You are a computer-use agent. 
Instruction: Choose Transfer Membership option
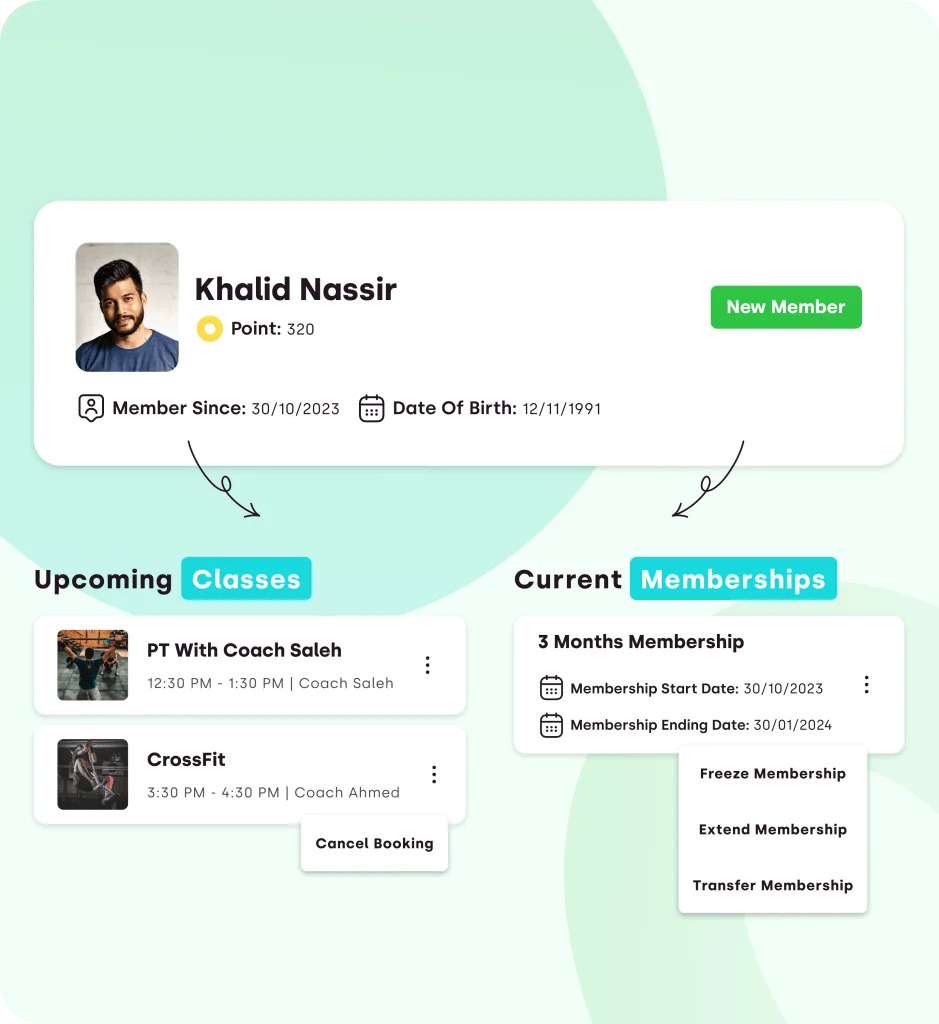[x=772, y=885]
